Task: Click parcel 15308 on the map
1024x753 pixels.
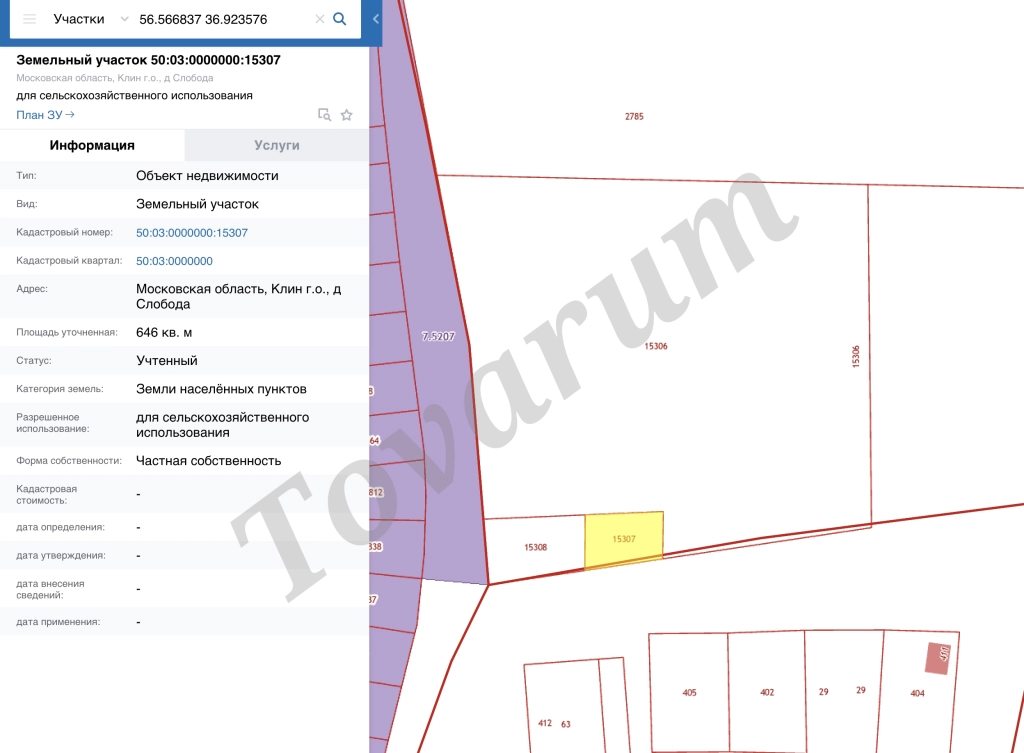Action: point(536,547)
